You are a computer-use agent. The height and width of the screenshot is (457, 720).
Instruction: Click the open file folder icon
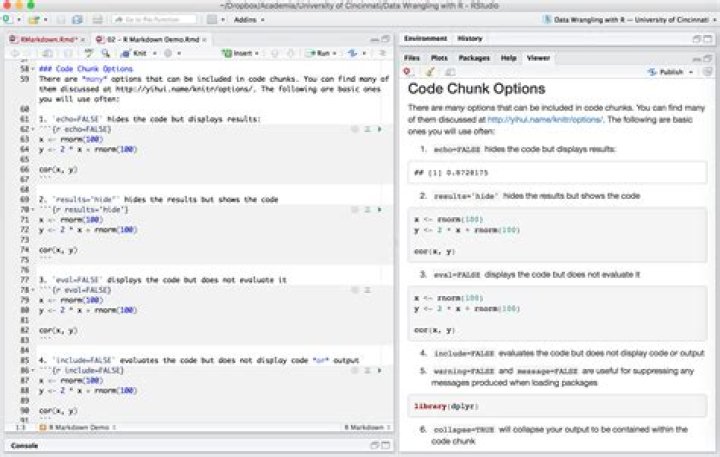coord(34,20)
